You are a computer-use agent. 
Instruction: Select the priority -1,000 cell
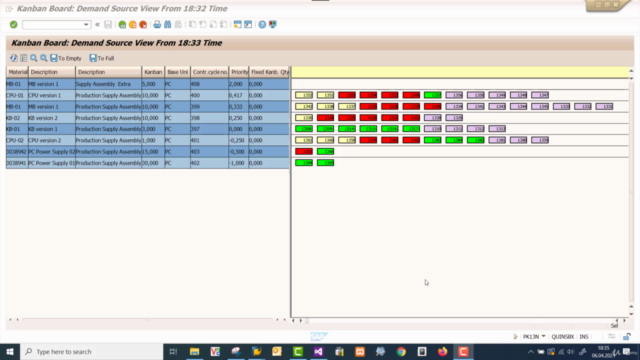(239, 163)
